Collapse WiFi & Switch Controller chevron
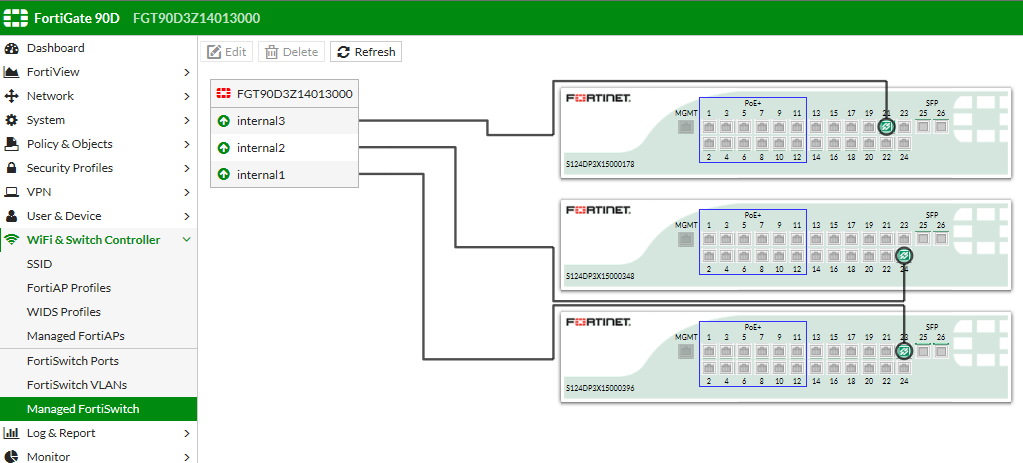Image resolution: width=1023 pixels, height=463 pixels. (187, 240)
